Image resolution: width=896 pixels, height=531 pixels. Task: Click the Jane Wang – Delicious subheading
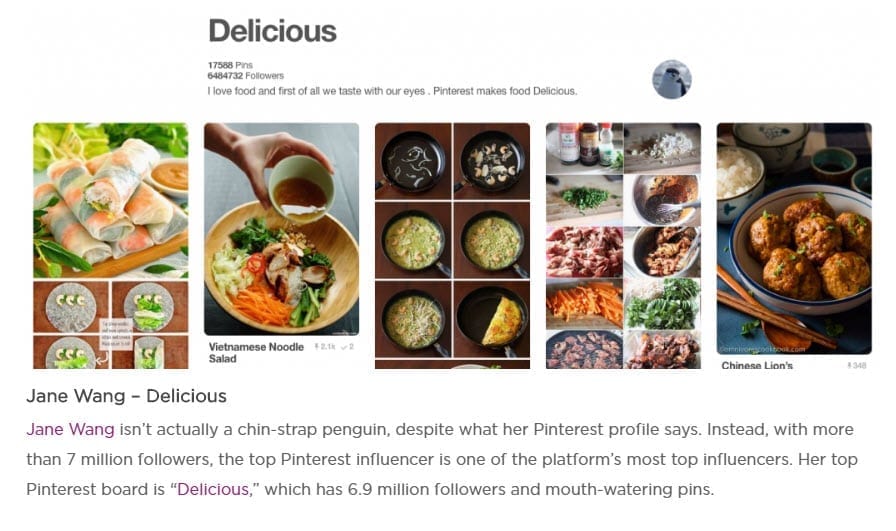[x=126, y=396]
